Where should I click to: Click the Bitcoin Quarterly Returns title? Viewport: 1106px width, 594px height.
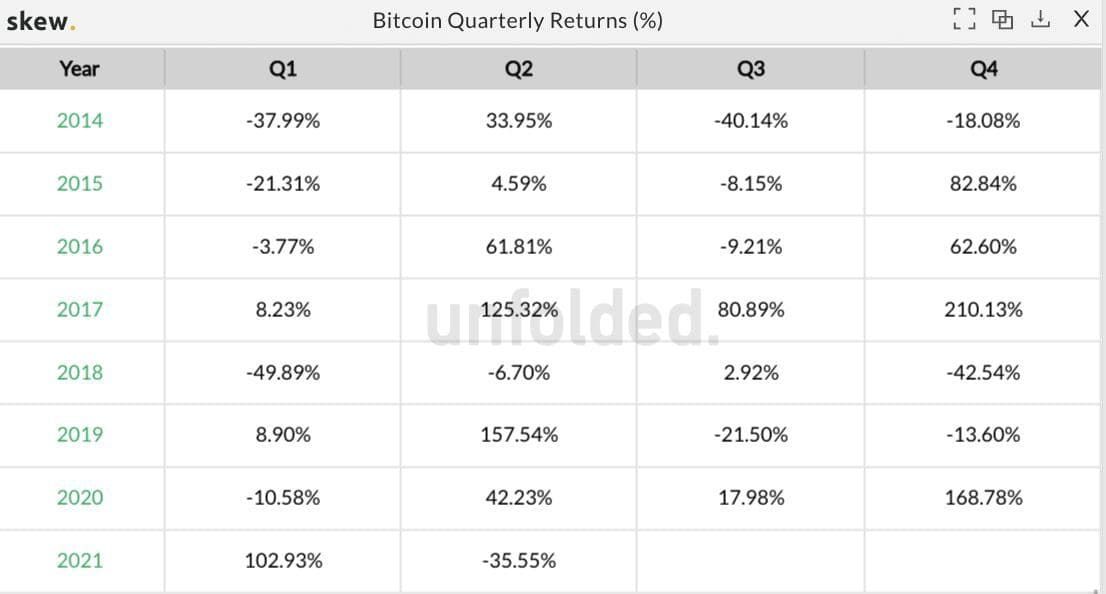click(x=517, y=21)
